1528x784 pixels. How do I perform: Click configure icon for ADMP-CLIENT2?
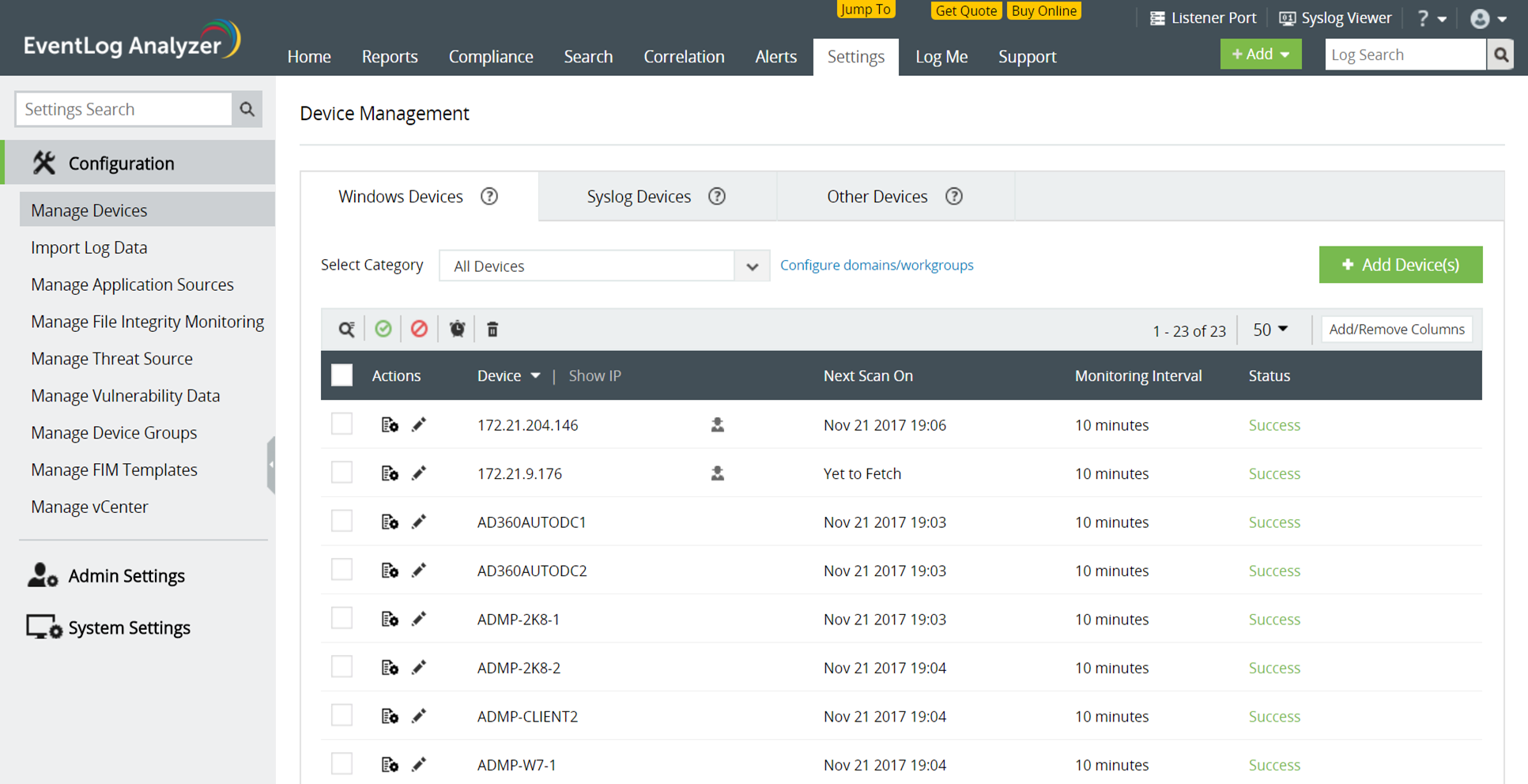[x=390, y=716]
